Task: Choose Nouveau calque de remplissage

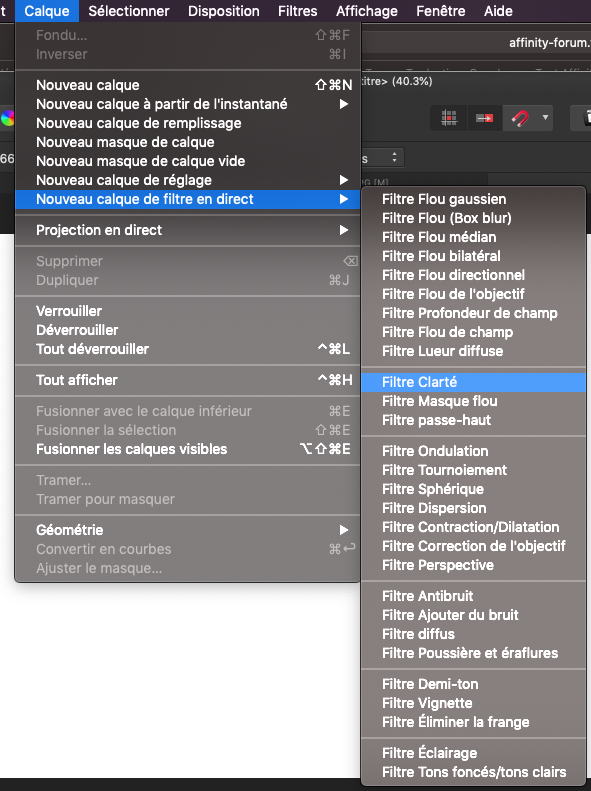Action: click(188, 123)
